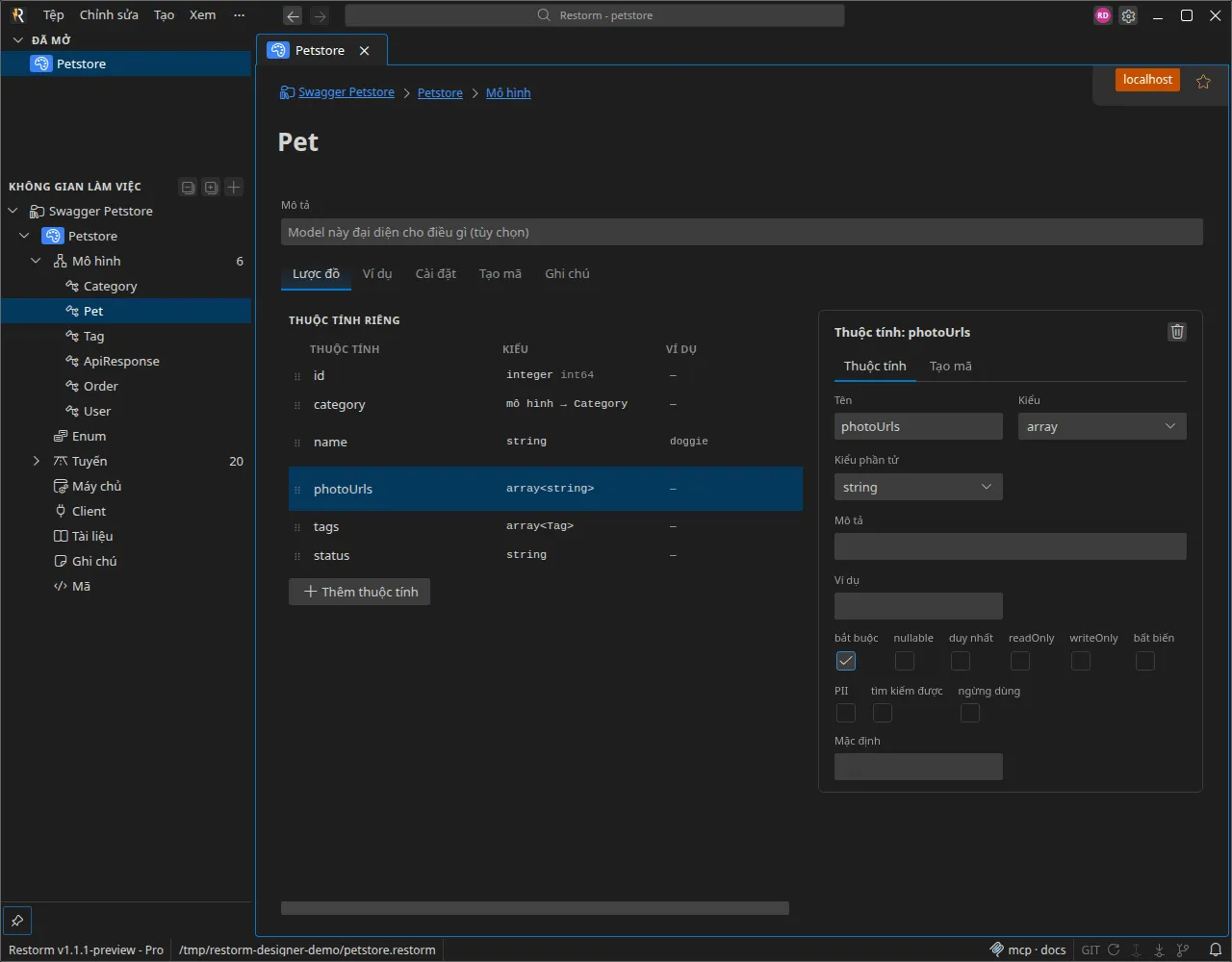This screenshot has height=962, width=1232.
Task: Show more menus via the ellipsis
Action: click(240, 15)
